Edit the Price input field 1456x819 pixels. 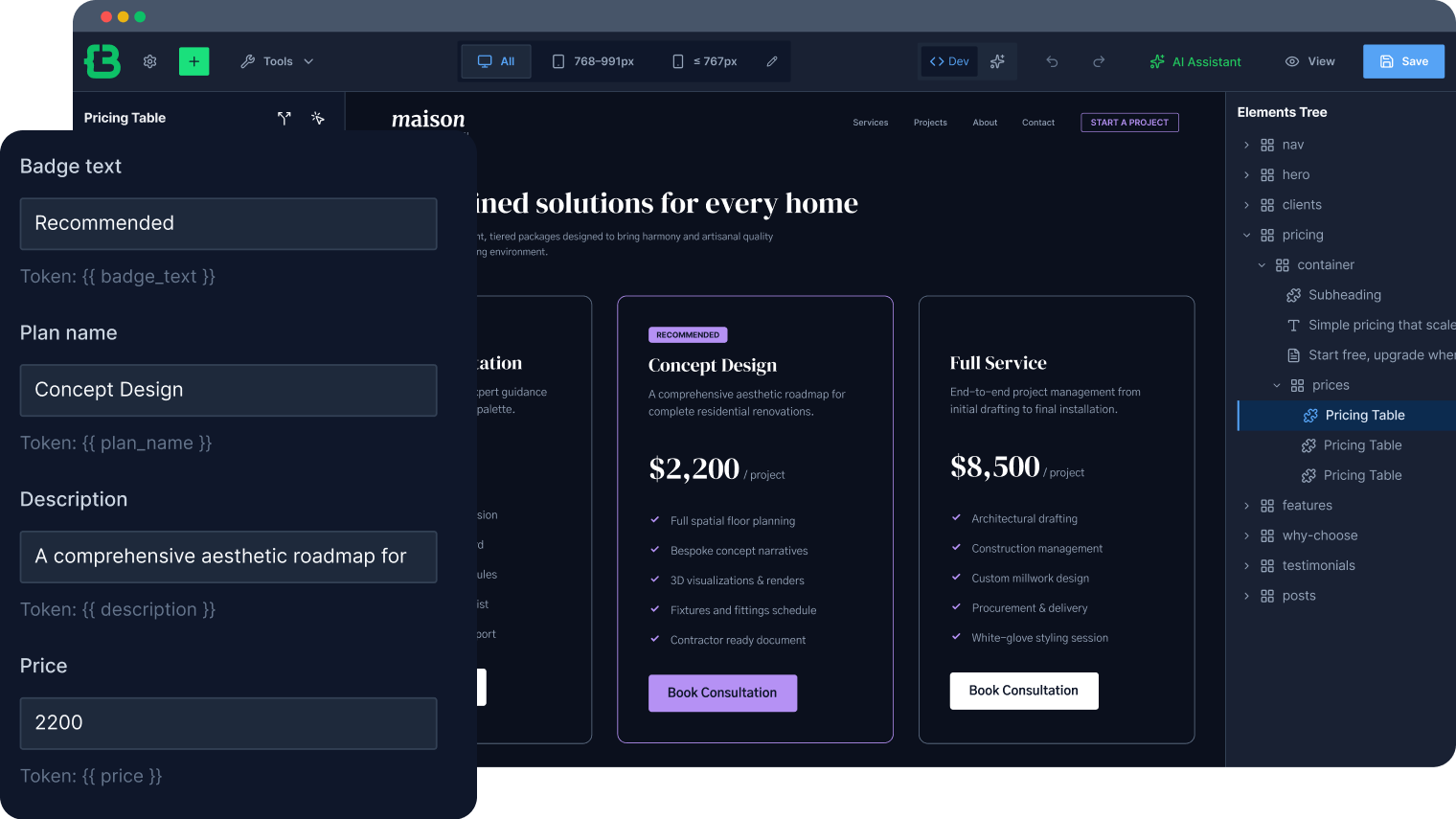pos(229,723)
